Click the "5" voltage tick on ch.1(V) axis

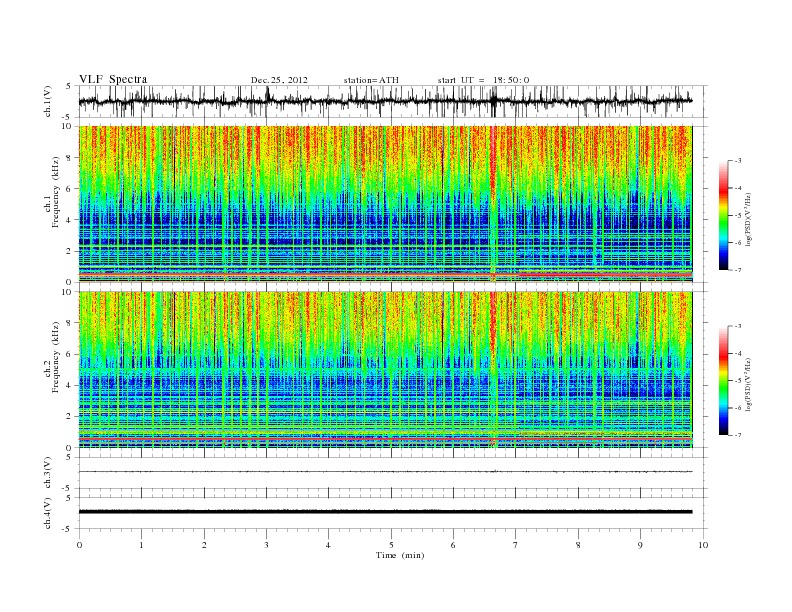[69, 86]
